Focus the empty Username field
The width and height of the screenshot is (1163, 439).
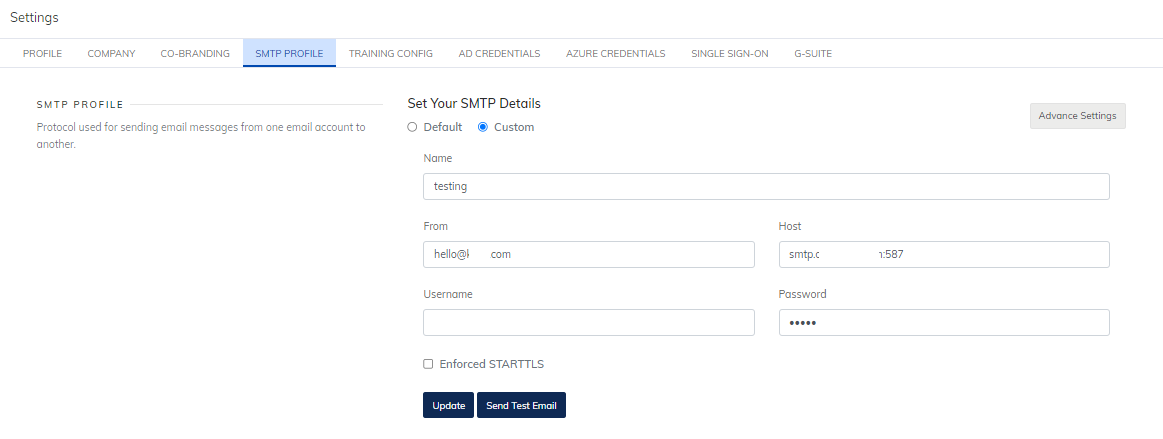click(x=589, y=323)
